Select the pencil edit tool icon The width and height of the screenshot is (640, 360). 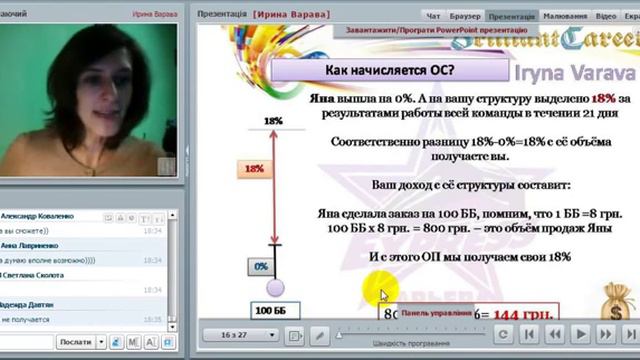[x=320, y=336]
